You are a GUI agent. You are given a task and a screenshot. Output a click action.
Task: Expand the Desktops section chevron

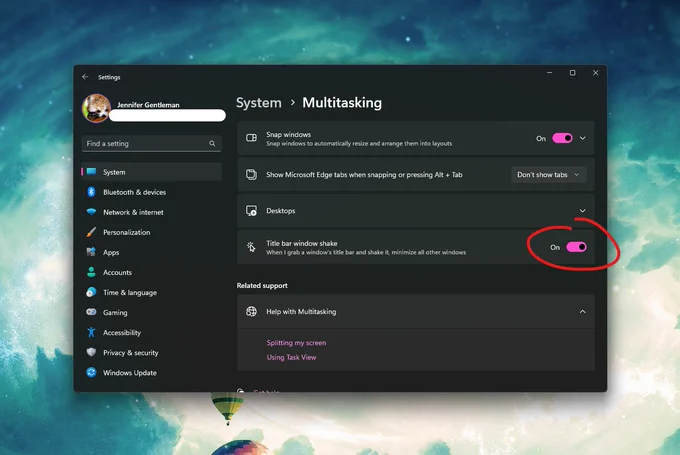coord(582,211)
